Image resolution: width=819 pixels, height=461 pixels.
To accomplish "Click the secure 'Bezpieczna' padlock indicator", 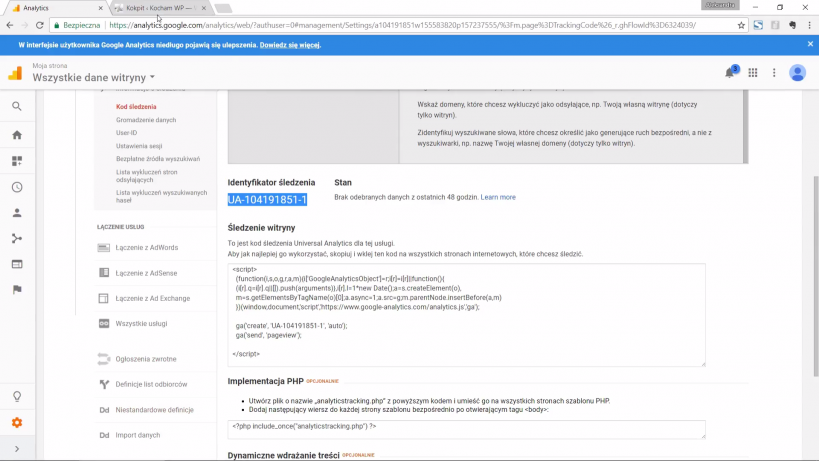I will (x=77, y=25).
